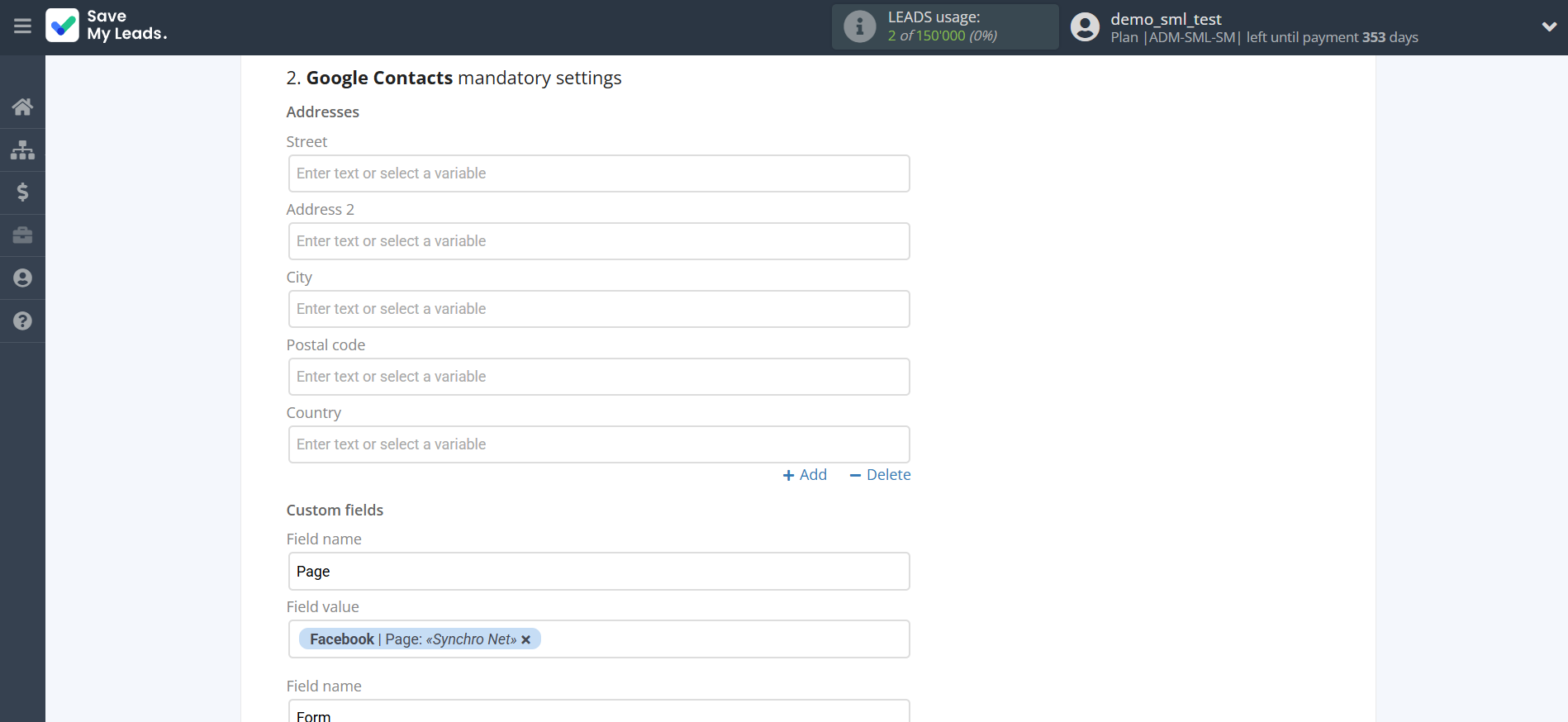
Task: Click the Address 2 input field
Action: click(x=599, y=241)
